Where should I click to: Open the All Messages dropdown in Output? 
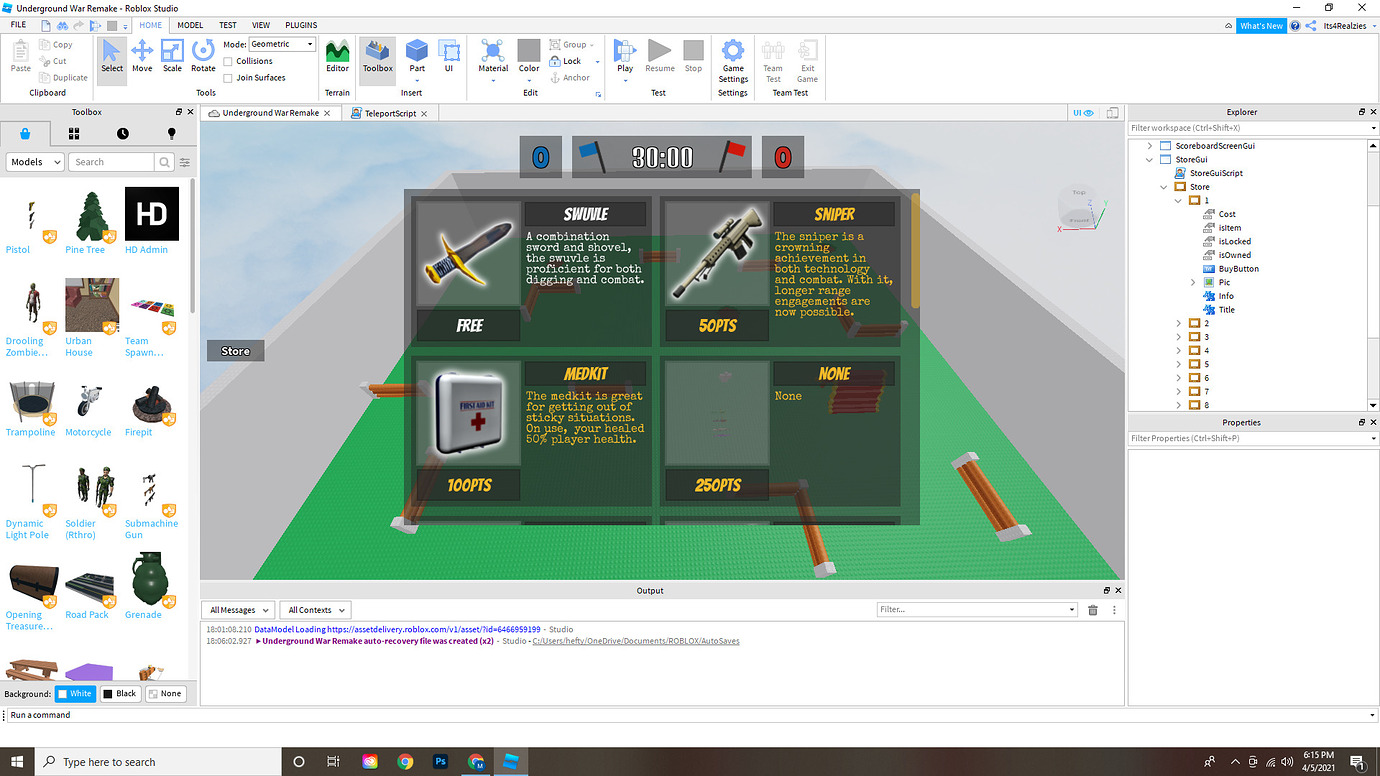tap(237, 609)
